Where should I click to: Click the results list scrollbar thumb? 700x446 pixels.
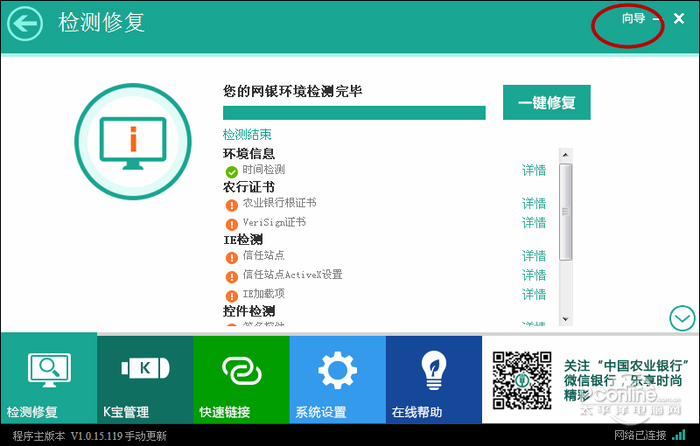click(x=565, y=212)
